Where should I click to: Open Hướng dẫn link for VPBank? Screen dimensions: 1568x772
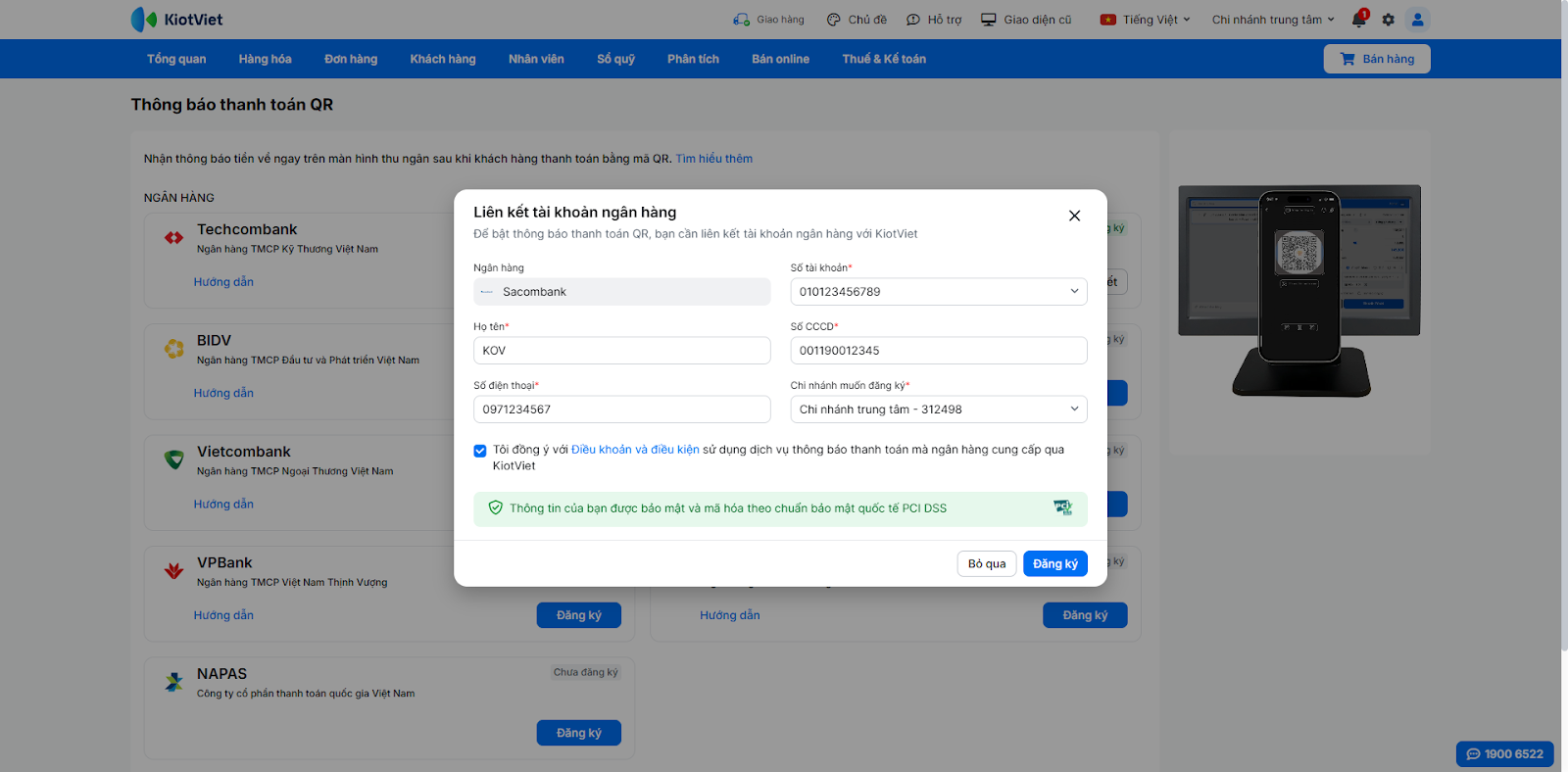click(x=223, y=615)
